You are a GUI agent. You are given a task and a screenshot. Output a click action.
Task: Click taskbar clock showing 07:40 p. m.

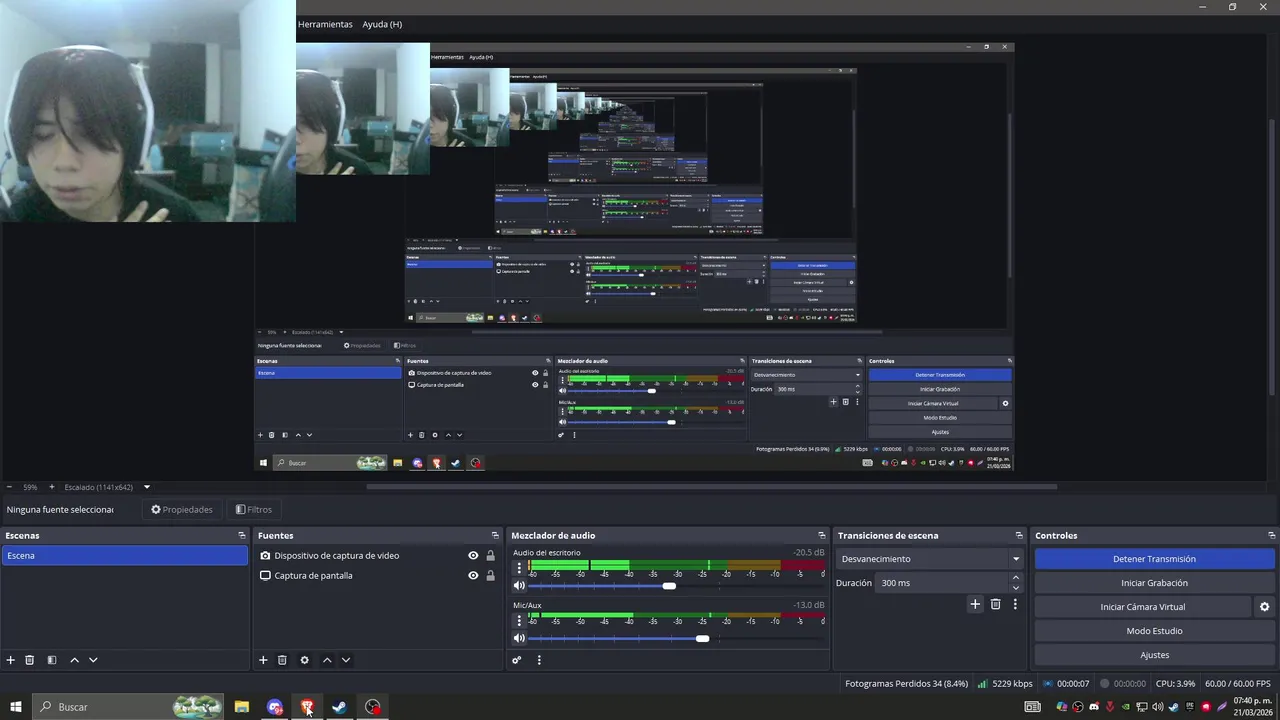coord(1253,707)
